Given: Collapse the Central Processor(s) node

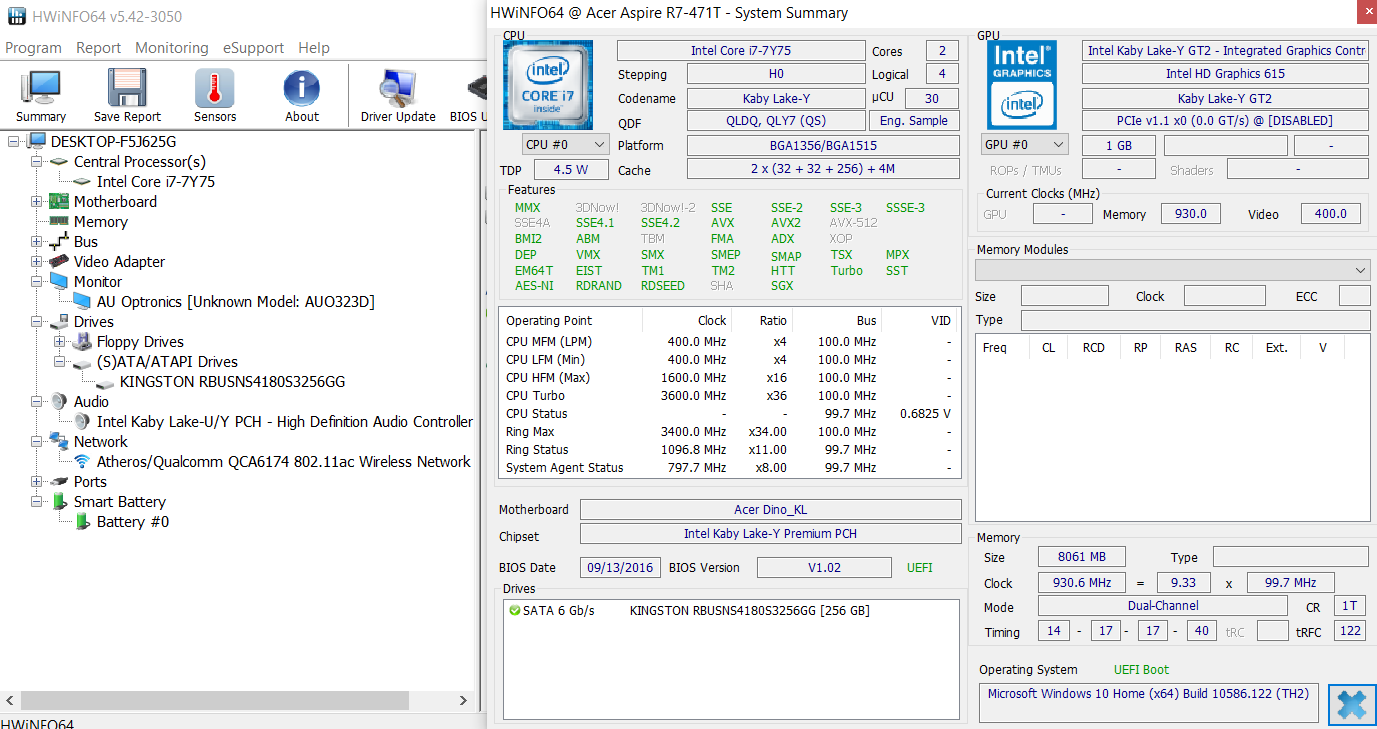Looking at the screenshot, I should coord(36,161).
